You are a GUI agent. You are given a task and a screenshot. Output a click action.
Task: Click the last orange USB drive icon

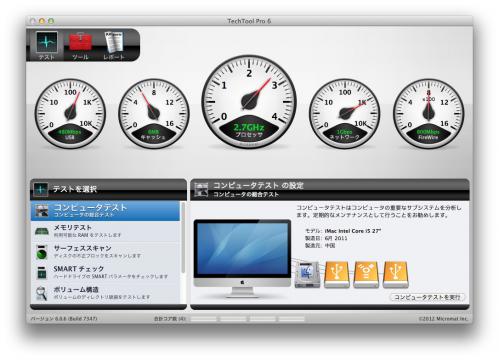click(396, 274)
